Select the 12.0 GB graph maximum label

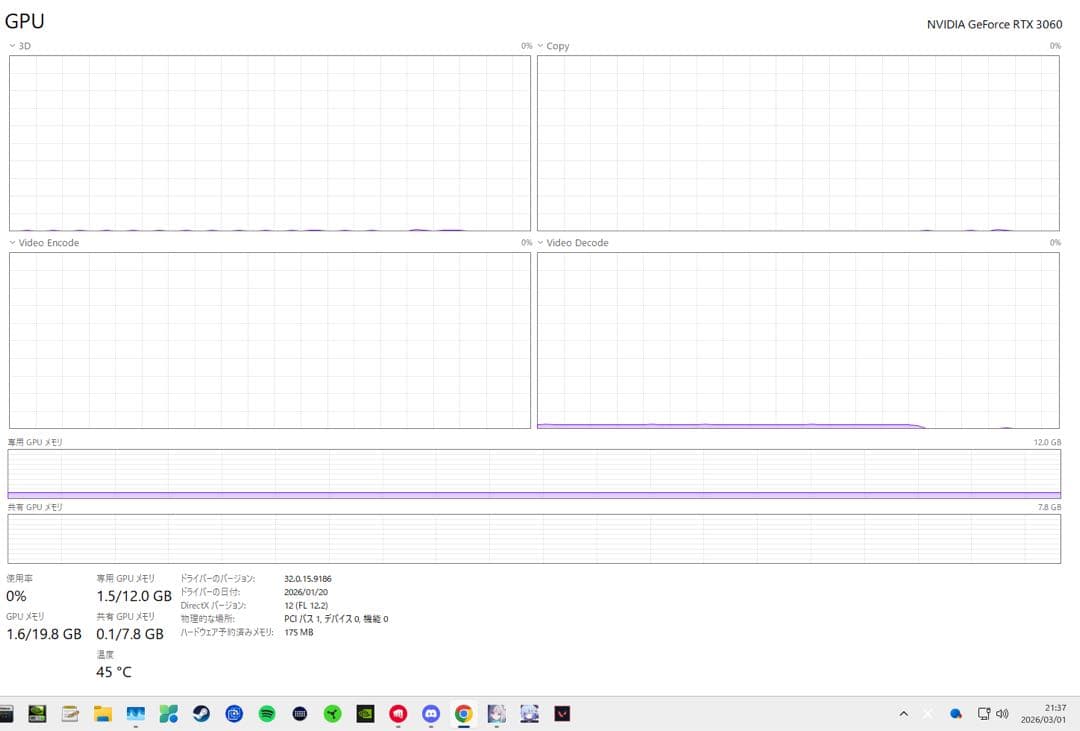1047,442
